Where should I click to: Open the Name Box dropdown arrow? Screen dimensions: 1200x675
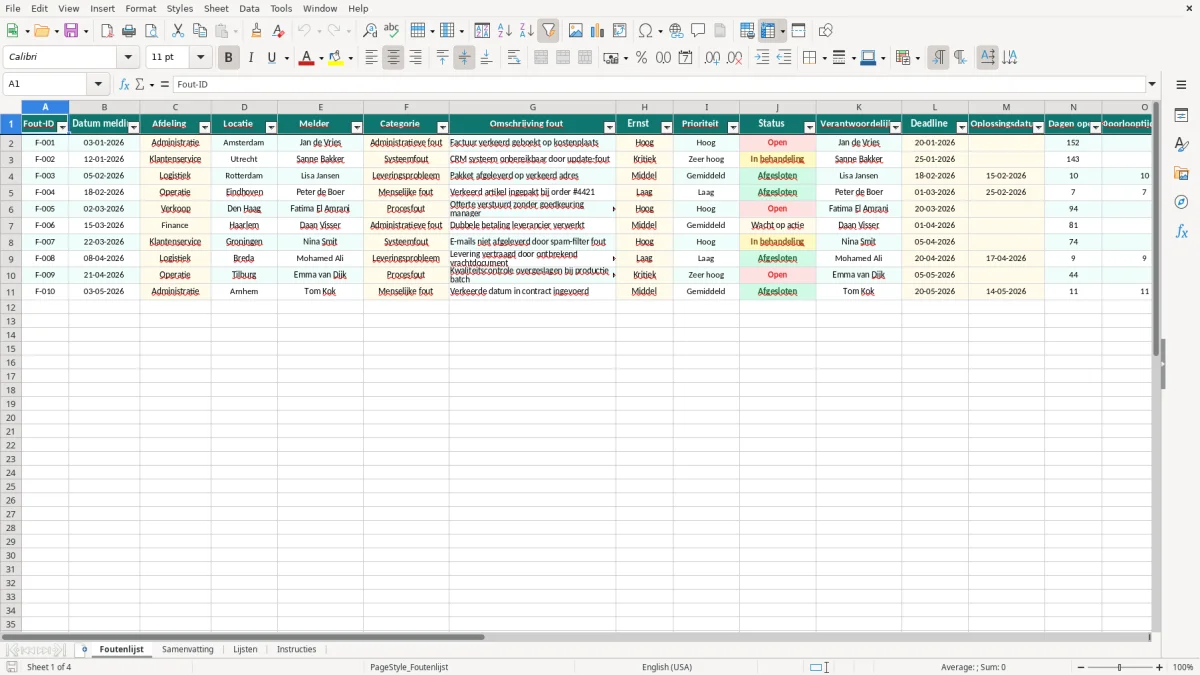(98, 85)
